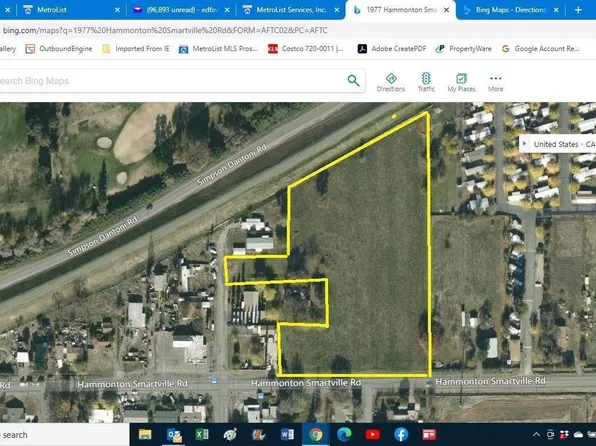
Task: Open Facebook from the taskbar
Action: pyautogui.click(x=401, y=434)
